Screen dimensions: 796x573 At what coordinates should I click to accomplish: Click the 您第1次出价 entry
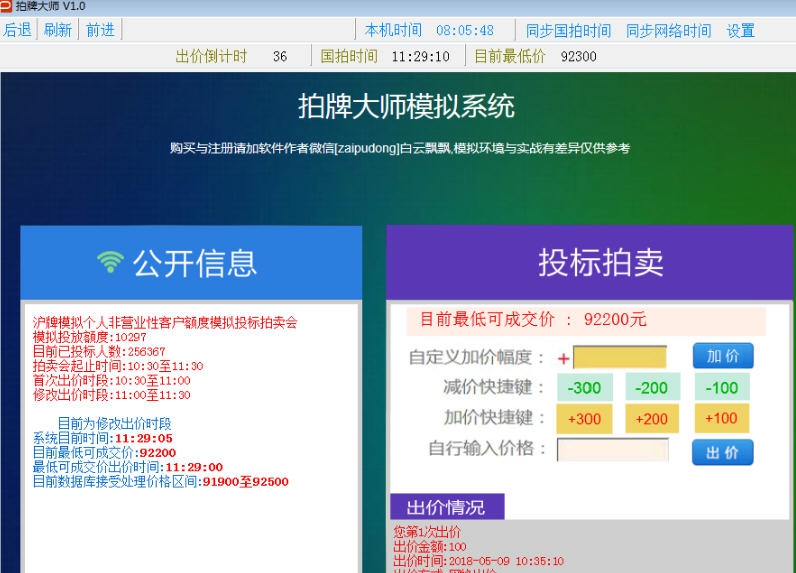coord(427,532)
